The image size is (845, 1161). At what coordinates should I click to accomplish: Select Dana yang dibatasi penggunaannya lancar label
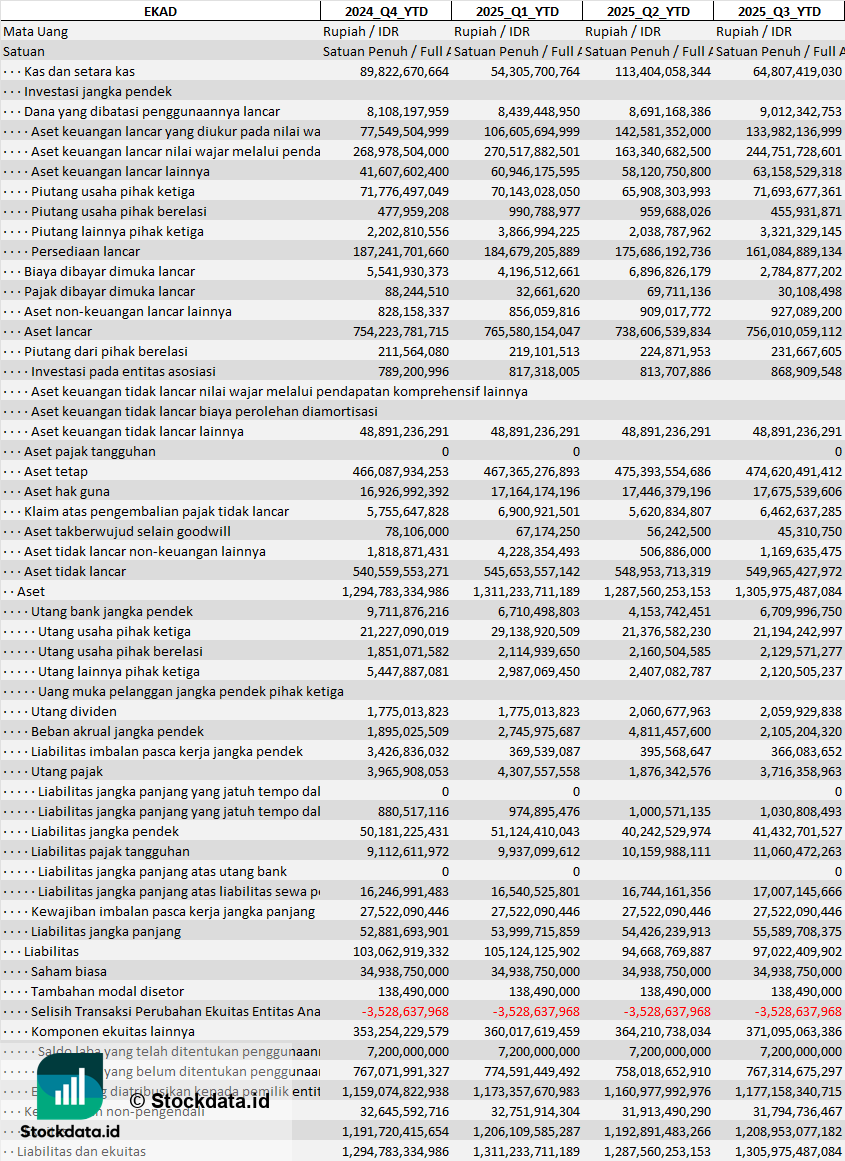(x=152, y=111)
